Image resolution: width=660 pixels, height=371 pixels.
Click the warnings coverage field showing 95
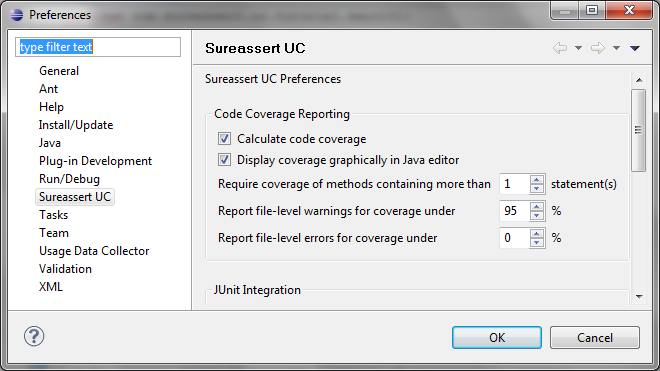pyautogui.click(x=514, y=211)
